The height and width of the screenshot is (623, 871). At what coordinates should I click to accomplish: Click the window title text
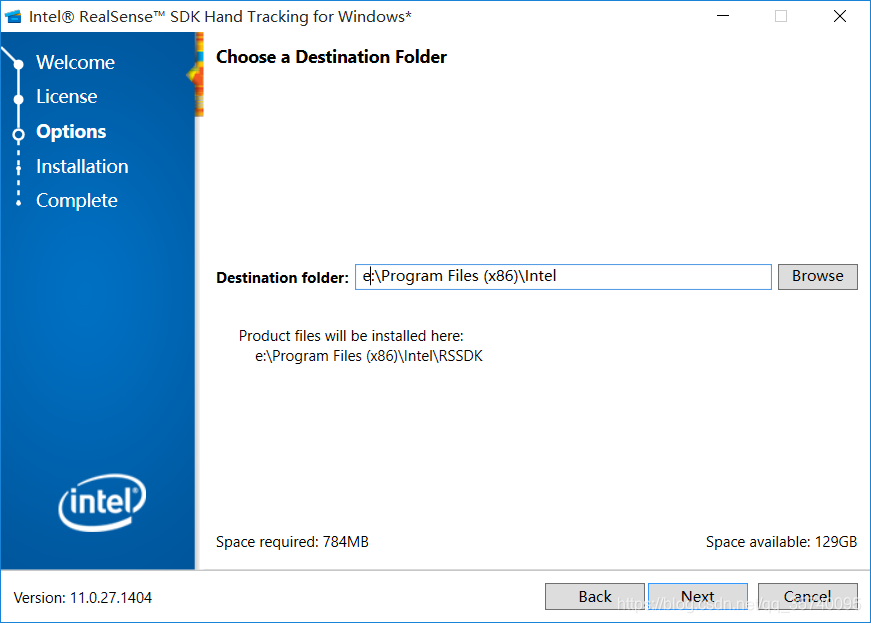tap(220, 17)
